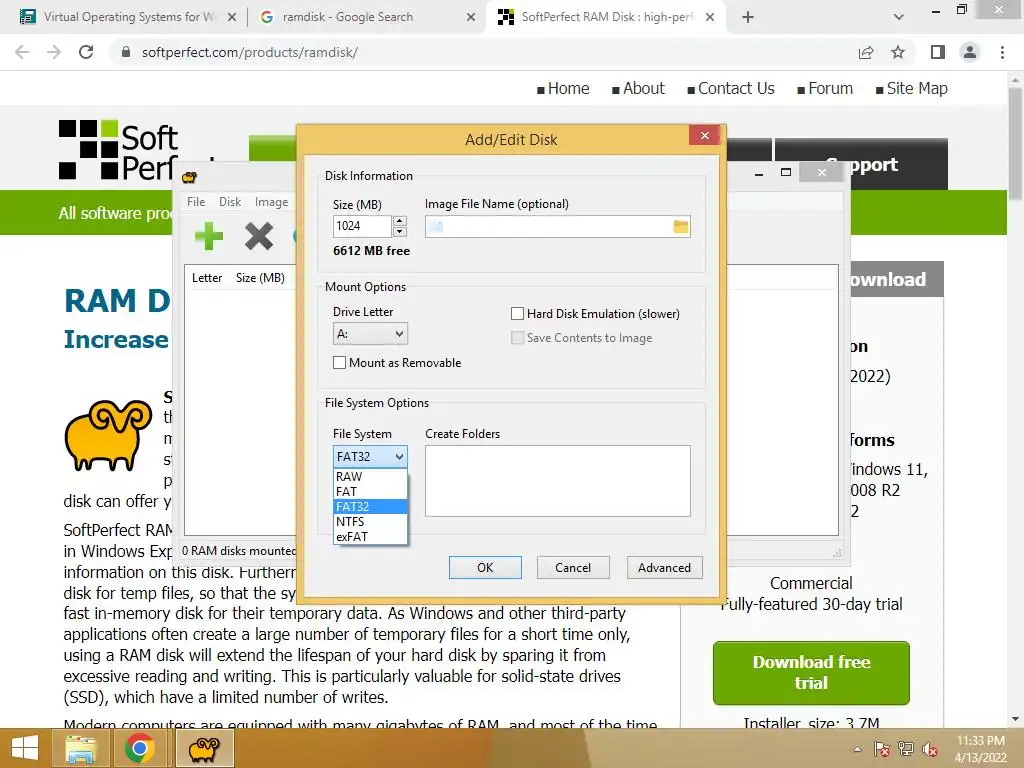
Task: Switch to ramdisk Google Search tab
Action: pos(366,17)
